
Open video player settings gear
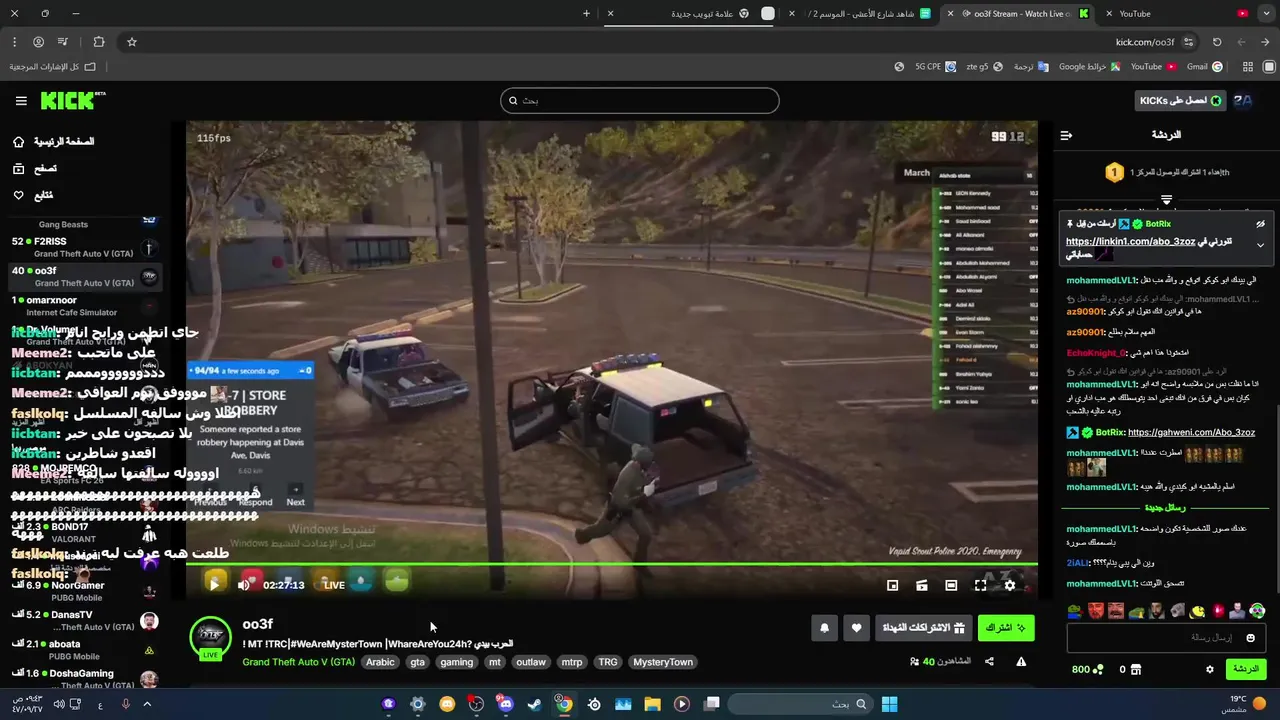[x=1010, y=585]
